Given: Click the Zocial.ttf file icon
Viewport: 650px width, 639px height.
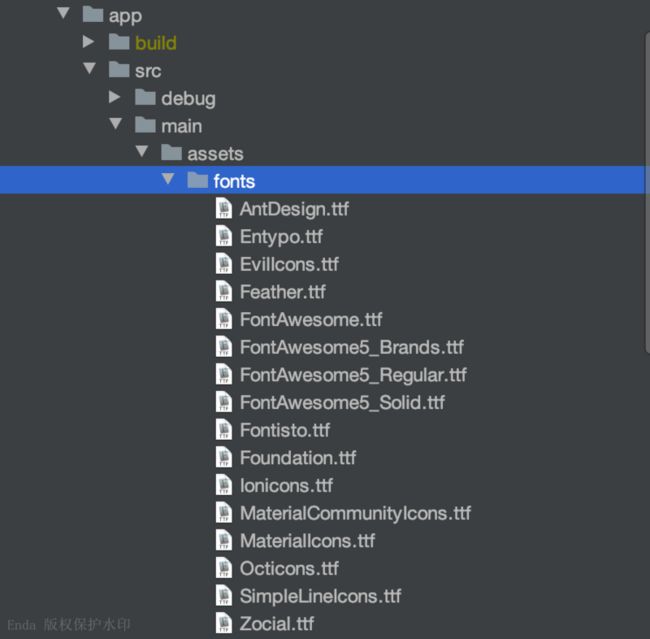Looking at the screenshot, I should tap(224, 623).
